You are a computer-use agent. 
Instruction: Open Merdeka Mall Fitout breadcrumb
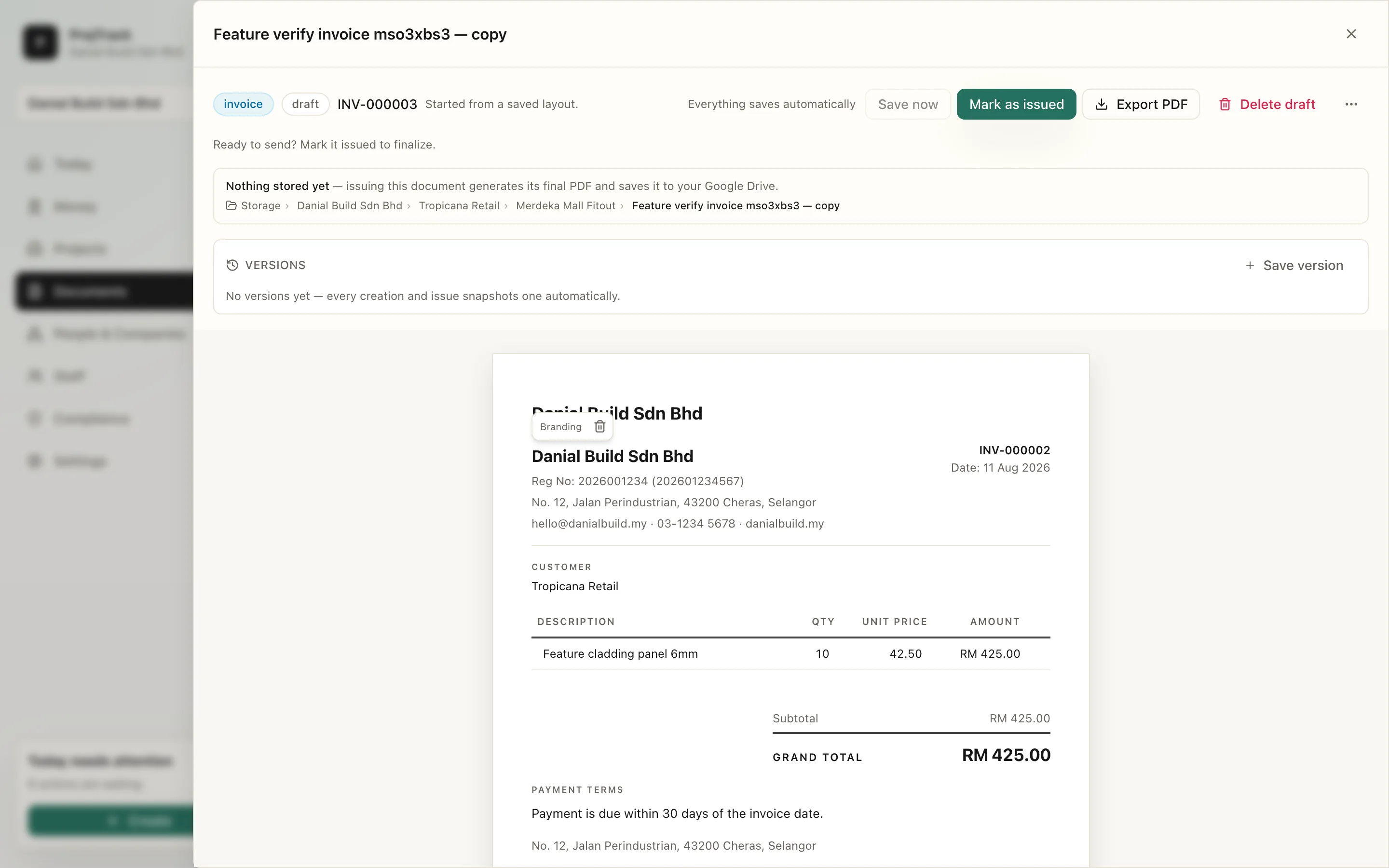tap(565, 205)
